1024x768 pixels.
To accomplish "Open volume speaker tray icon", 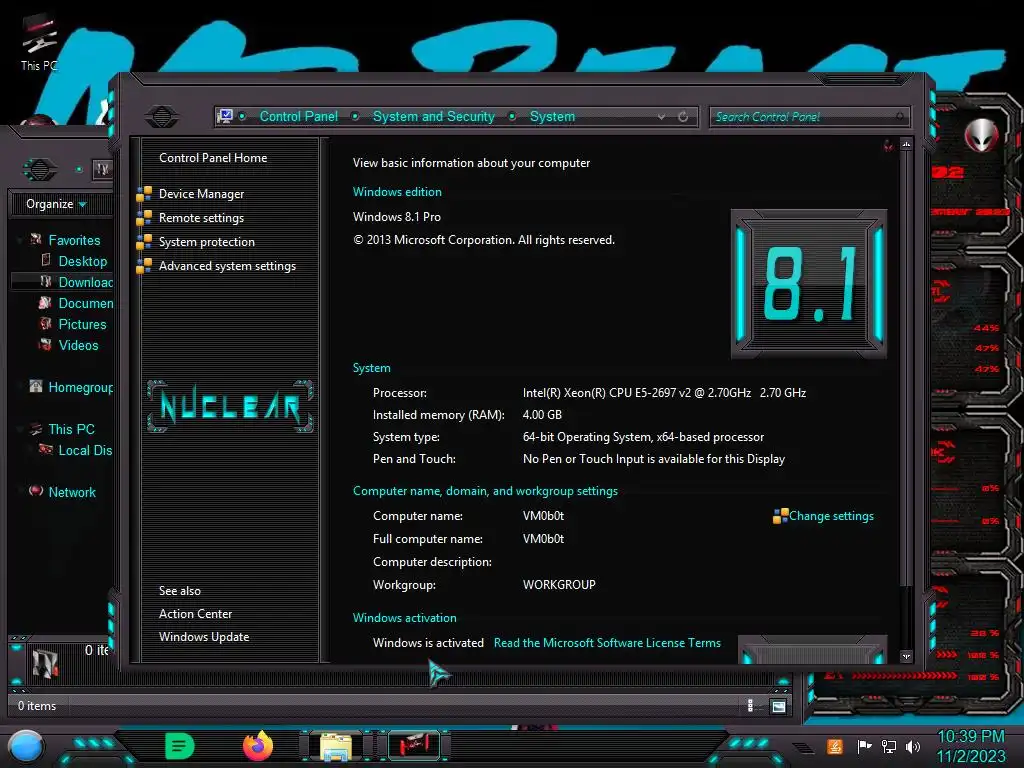I will click(912, 746).
